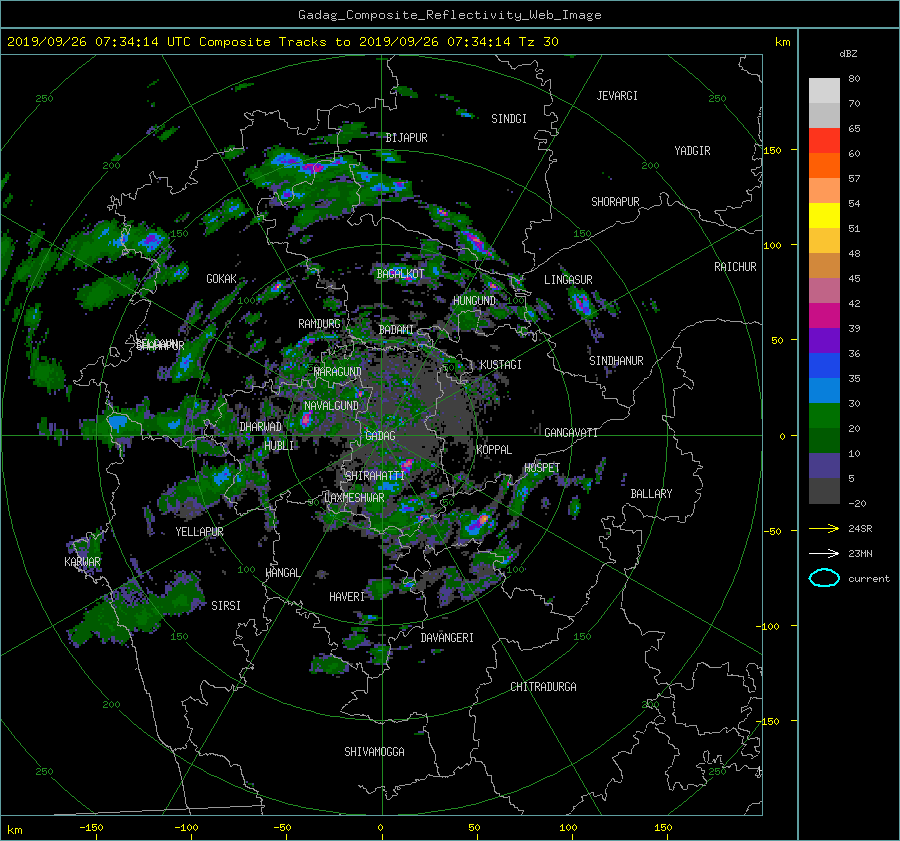The height and width of the screenshot is (841, 900).
Task: Click the HANGAL city label
Action: click(282, 573)
